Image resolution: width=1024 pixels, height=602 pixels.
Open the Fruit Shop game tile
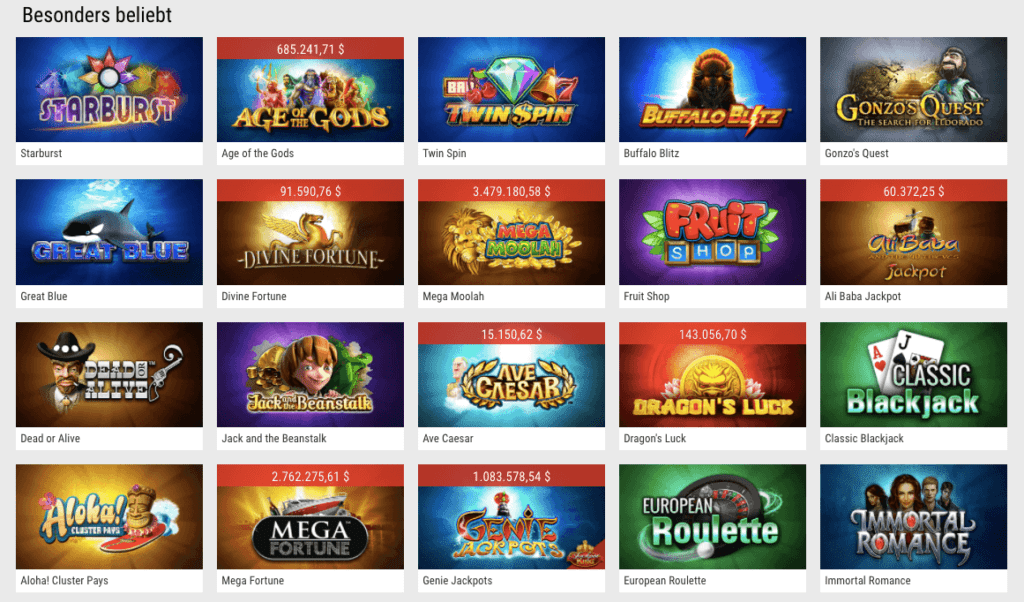[x=712, y=232]
